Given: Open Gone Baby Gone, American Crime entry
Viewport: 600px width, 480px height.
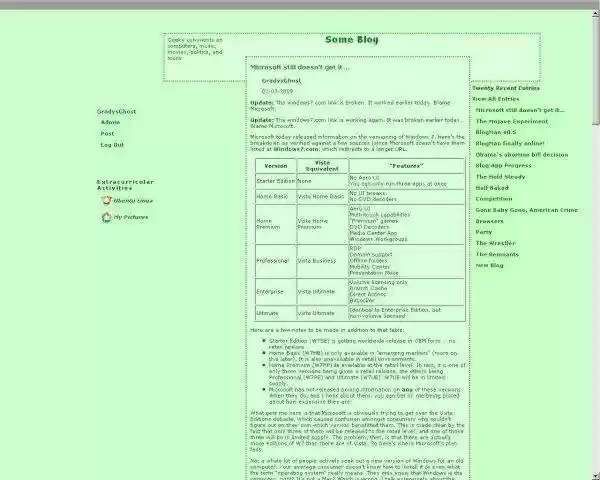Looking at the screenshot, I should coord(527,210).
